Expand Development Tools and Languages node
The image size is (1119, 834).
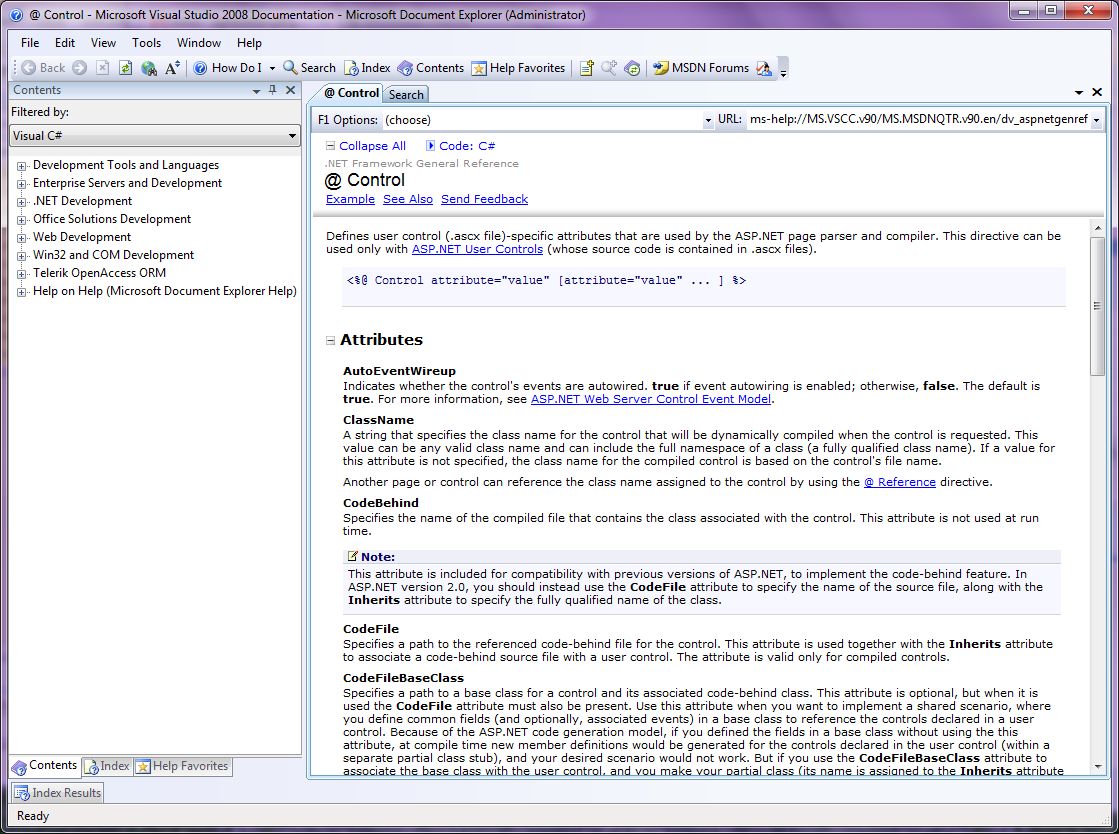[21, 166]
